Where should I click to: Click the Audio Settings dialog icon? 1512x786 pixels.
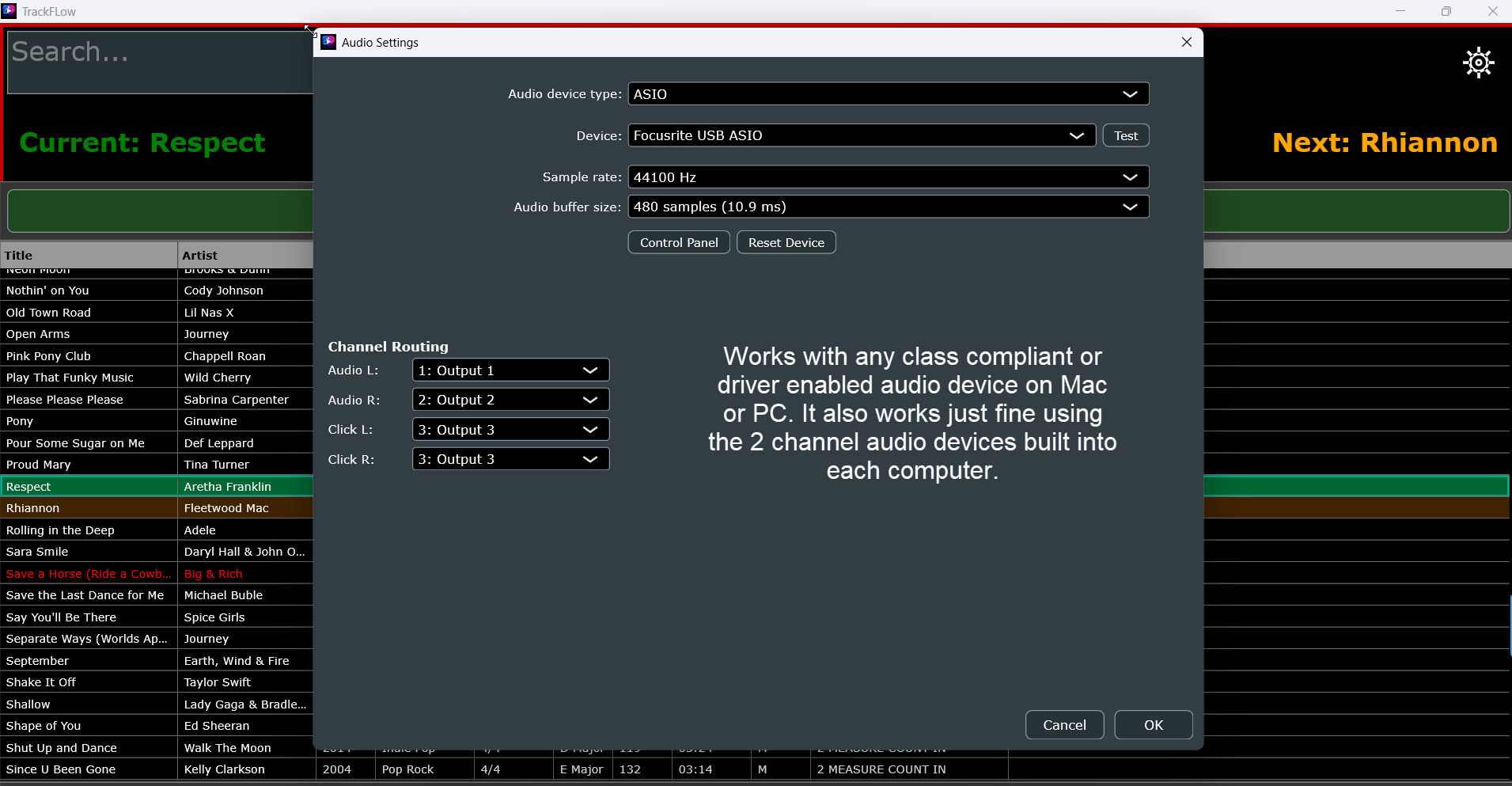tap(328, 42)
